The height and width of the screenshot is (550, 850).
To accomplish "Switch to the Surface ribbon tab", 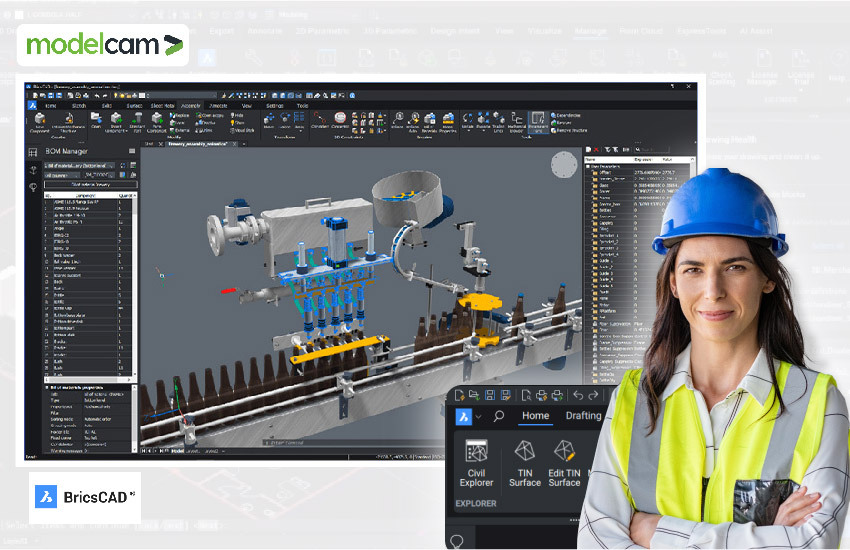I will coord(134,106).
